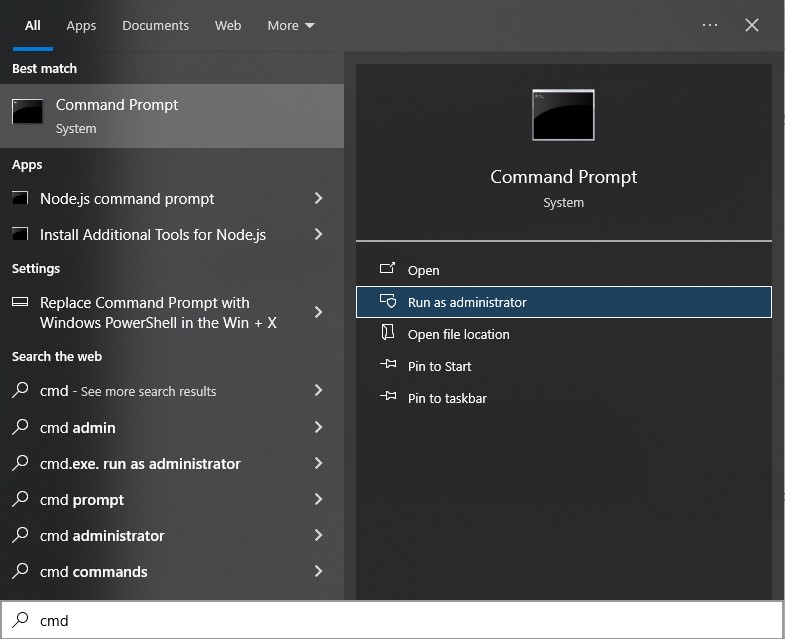785x639 pixels.
Task: Expand Install Additional Tools for Node.js chevron
Action: tap(318, 234)
